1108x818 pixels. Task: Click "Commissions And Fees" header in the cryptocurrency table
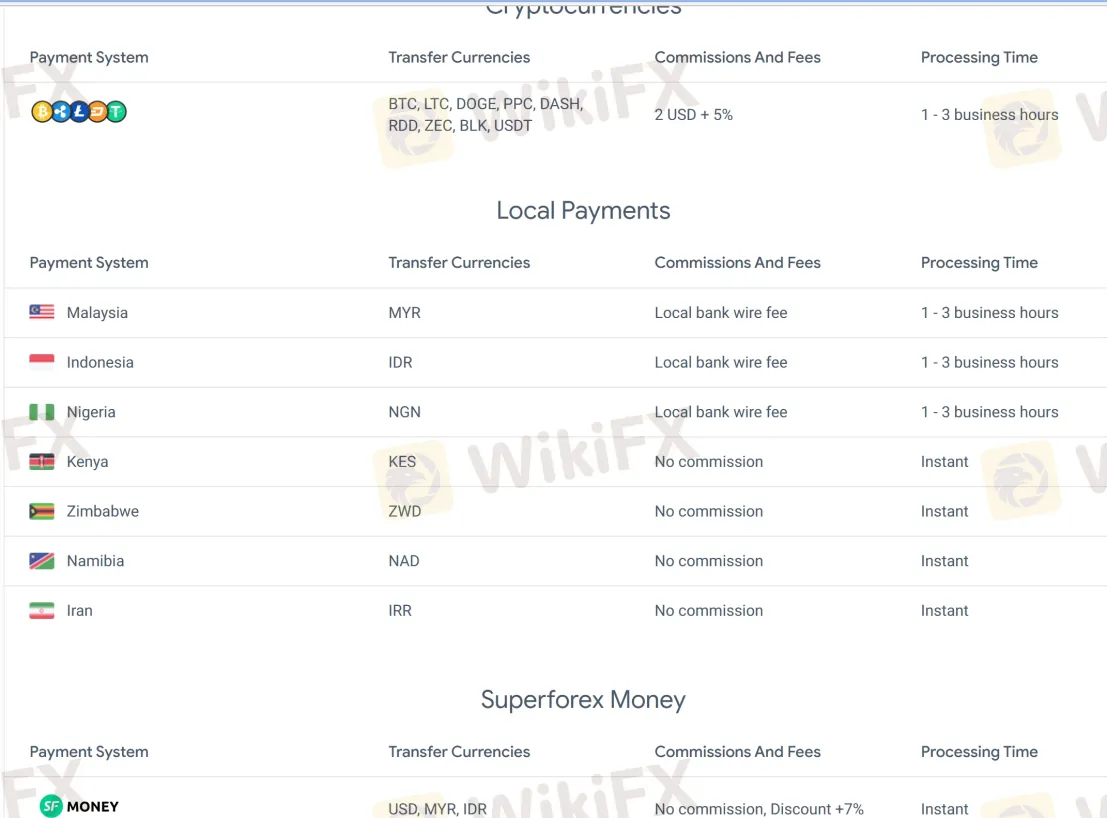click(x=738, y=57)
